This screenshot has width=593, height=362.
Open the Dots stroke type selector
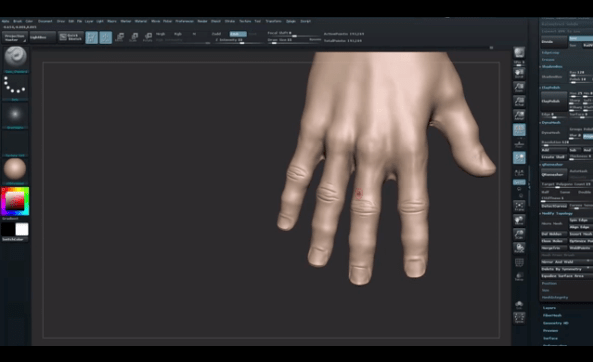(16, 86)
